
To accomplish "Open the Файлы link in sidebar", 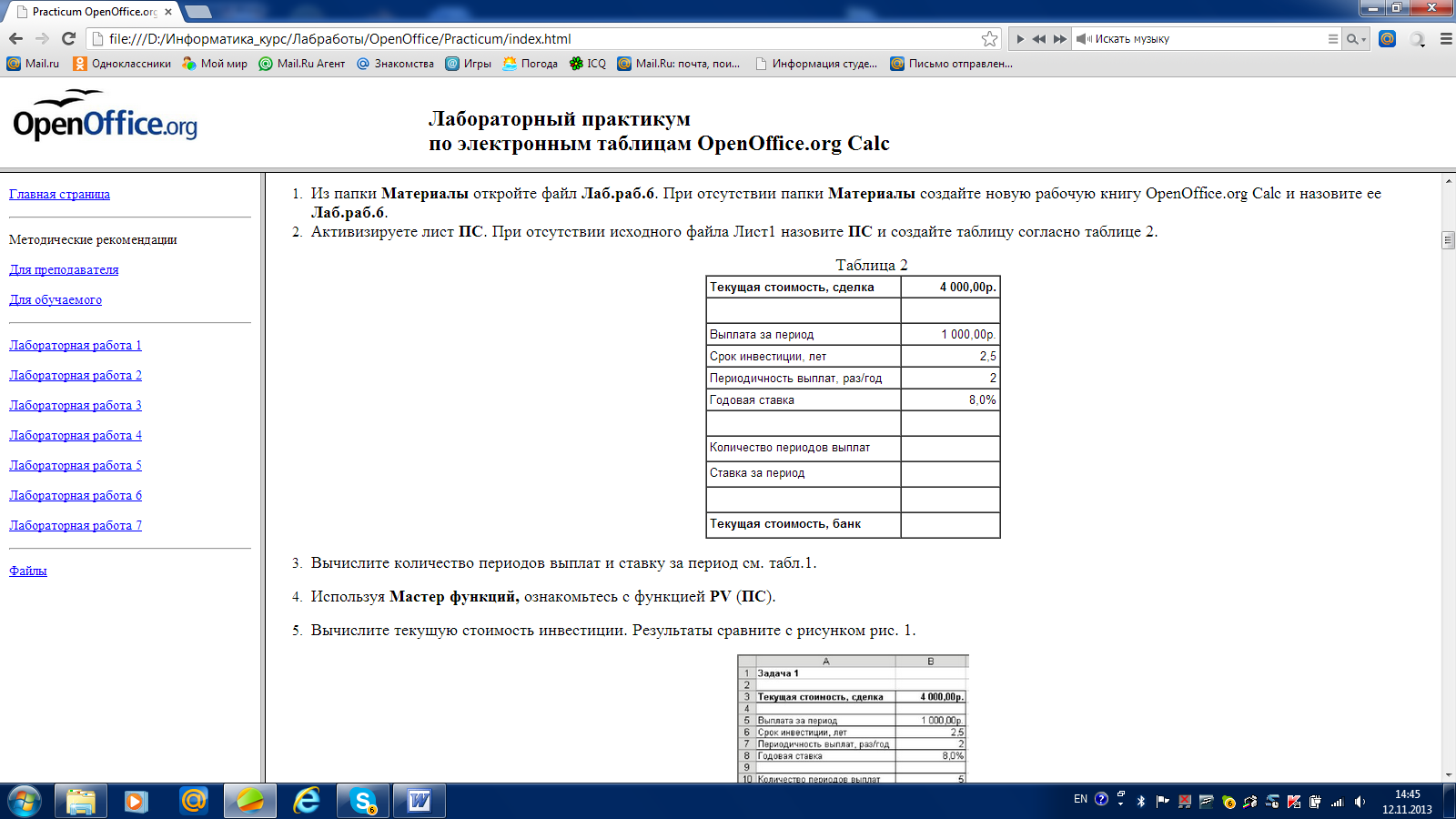I will (28, 571).
